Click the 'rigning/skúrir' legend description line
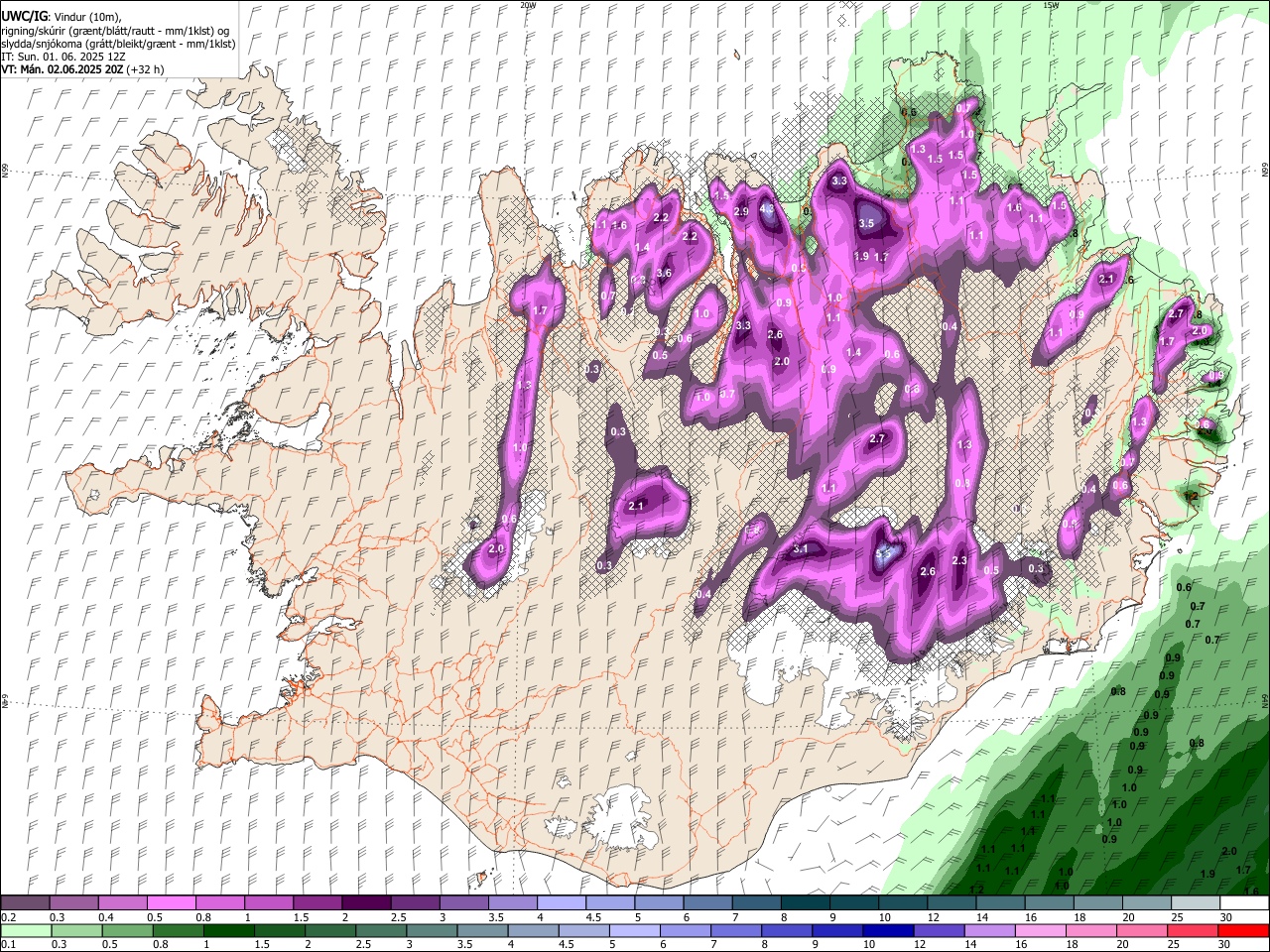Viewport: 1270px width, 952px height. pyautogui.click(x=115, y=31)
